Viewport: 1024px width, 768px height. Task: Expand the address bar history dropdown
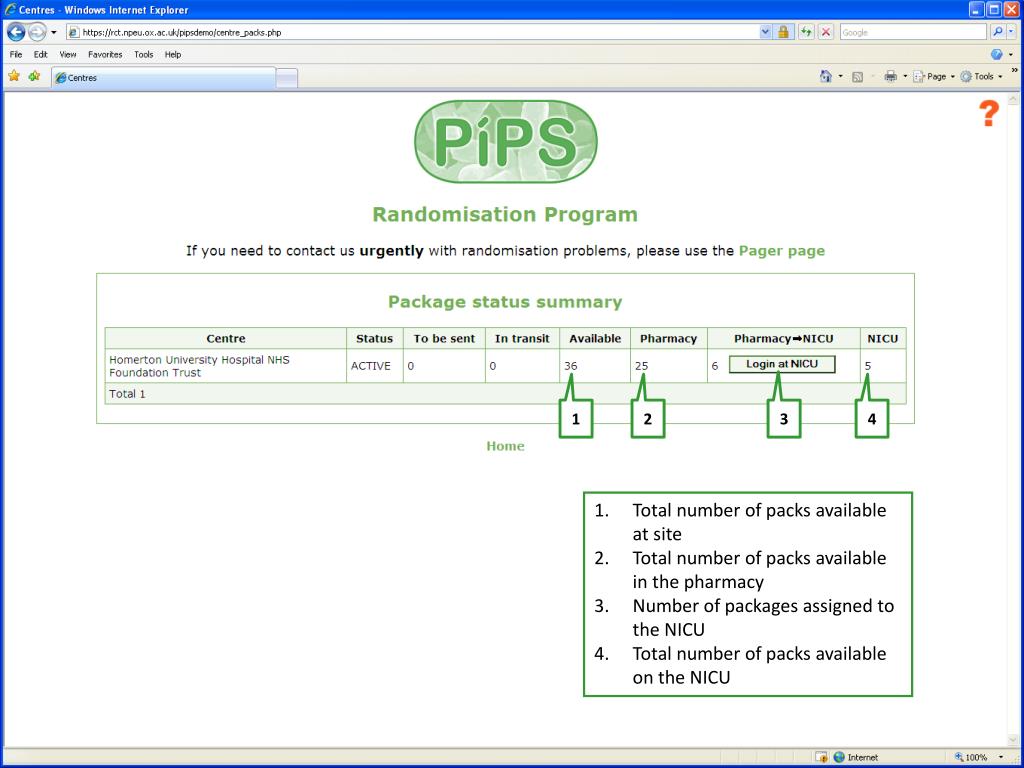click(x=765, y=32)
